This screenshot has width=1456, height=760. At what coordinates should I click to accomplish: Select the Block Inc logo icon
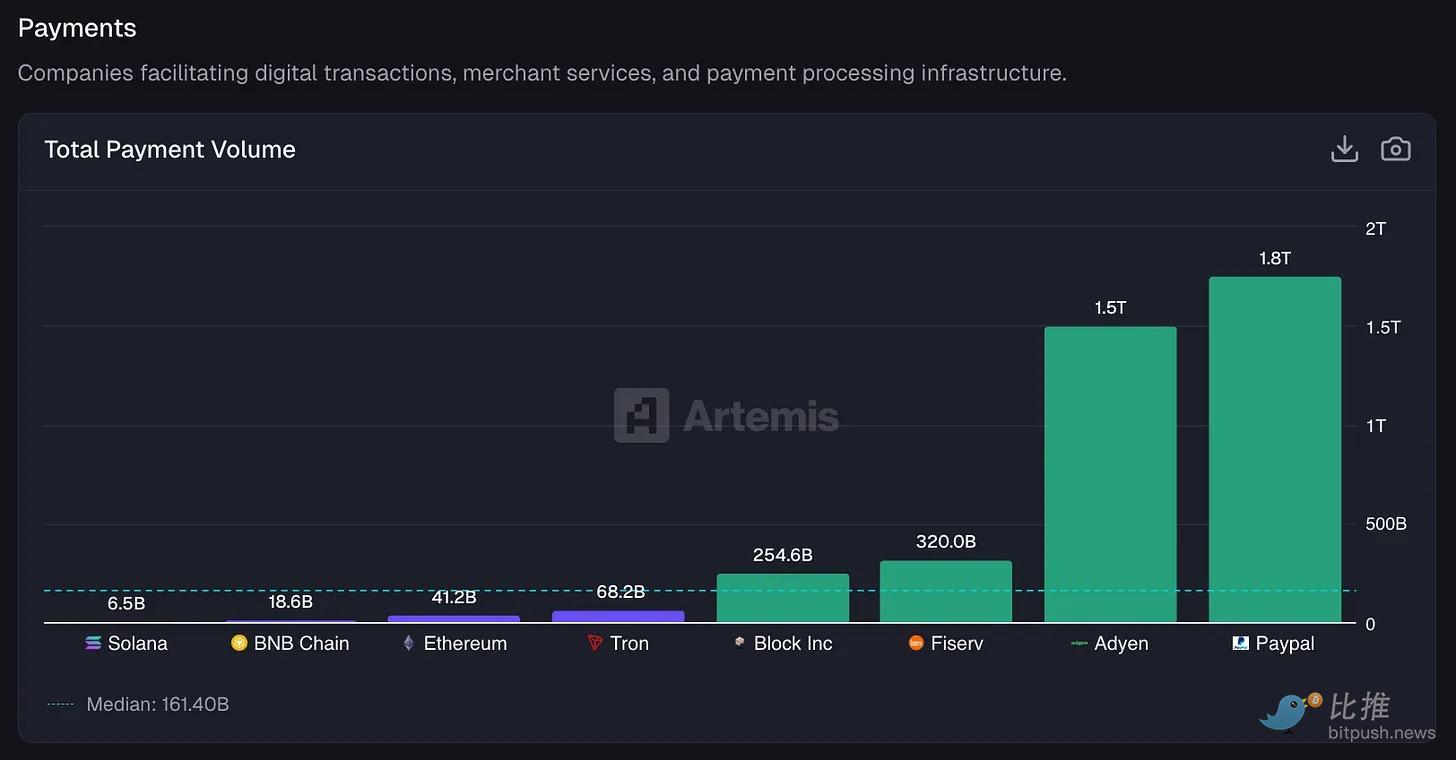[x=738, y=643]
